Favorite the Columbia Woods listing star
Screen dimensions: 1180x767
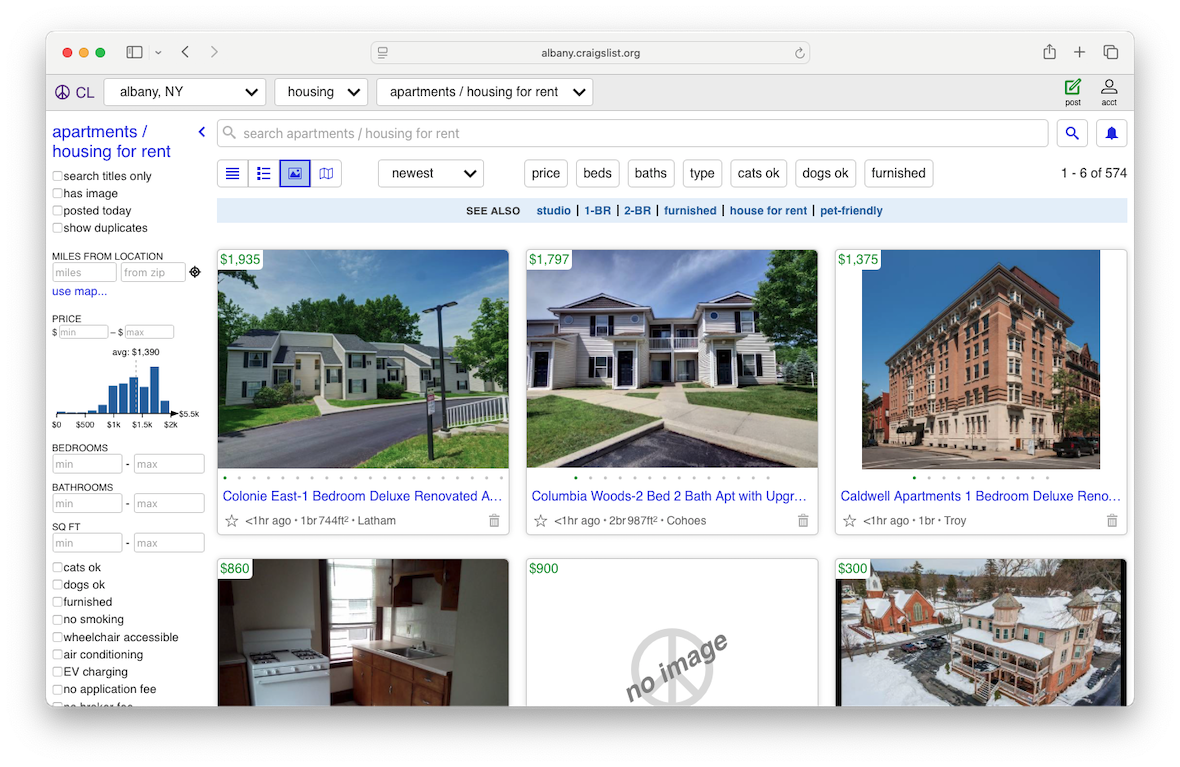(540, 521)
